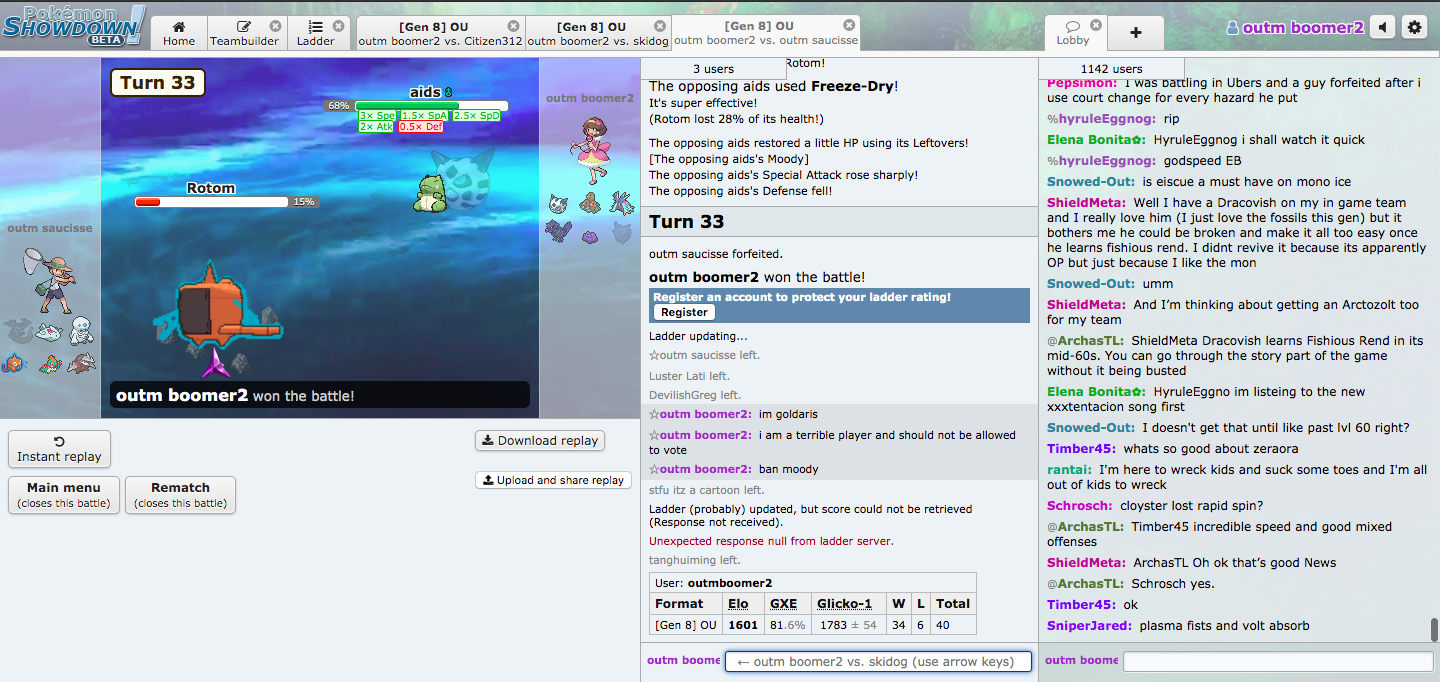The image size is (1440, 682).
Task: Click the red "0.5× Def" stat badge
Action: pos(421,127)
